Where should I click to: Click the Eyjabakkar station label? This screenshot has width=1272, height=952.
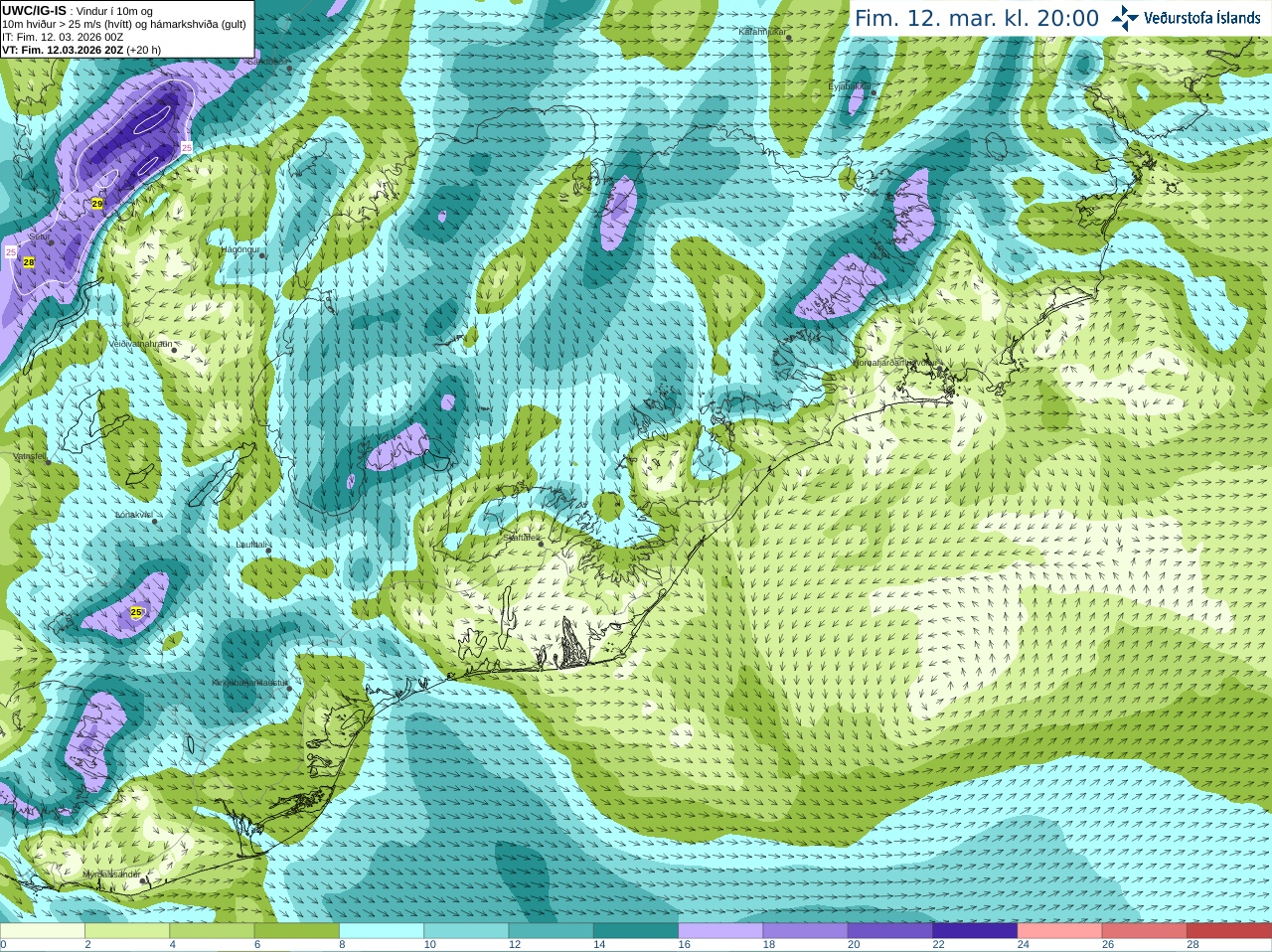(x=850, y=86)
